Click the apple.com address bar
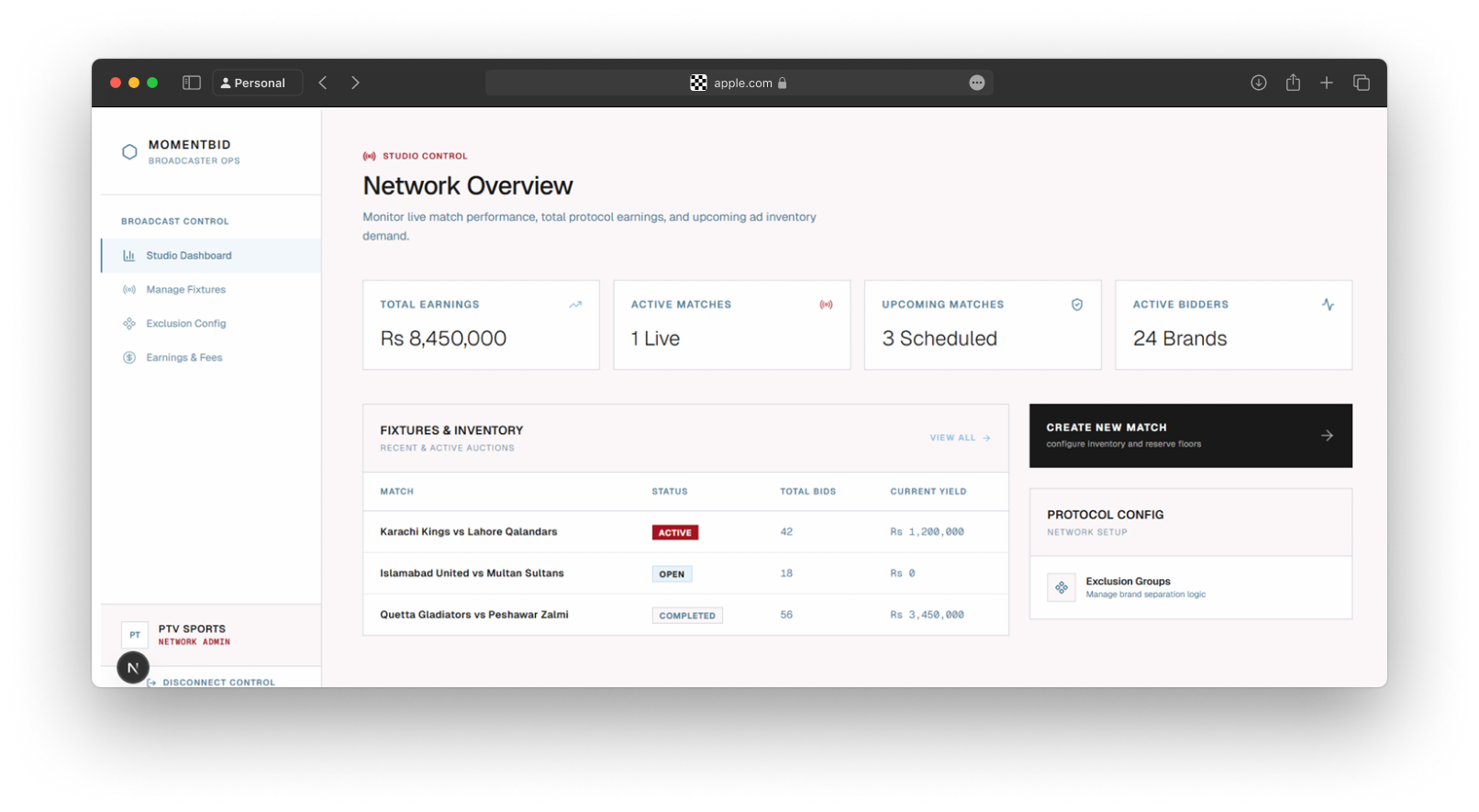This screenshot has width=1479, height=812. pos(739,83)
